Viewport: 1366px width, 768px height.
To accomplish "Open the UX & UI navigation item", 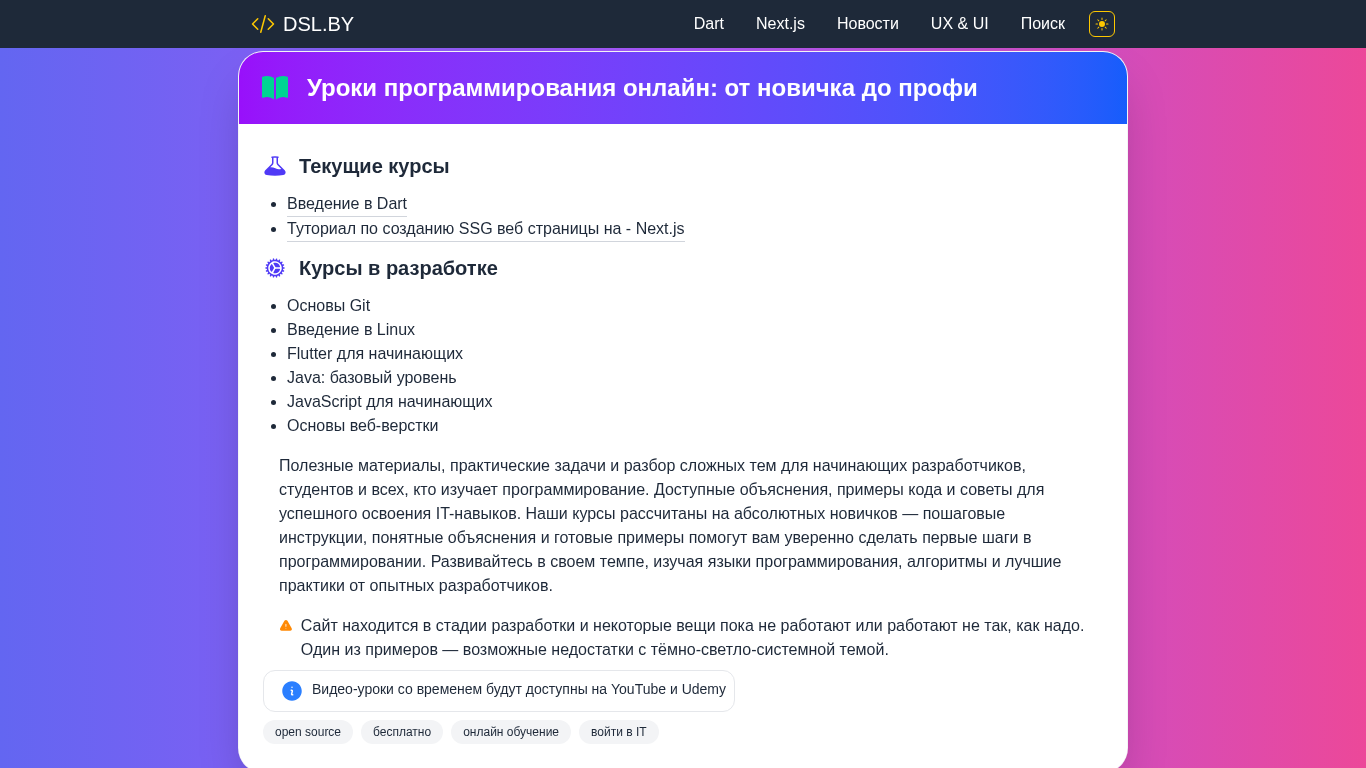I will tap(960, 24).
